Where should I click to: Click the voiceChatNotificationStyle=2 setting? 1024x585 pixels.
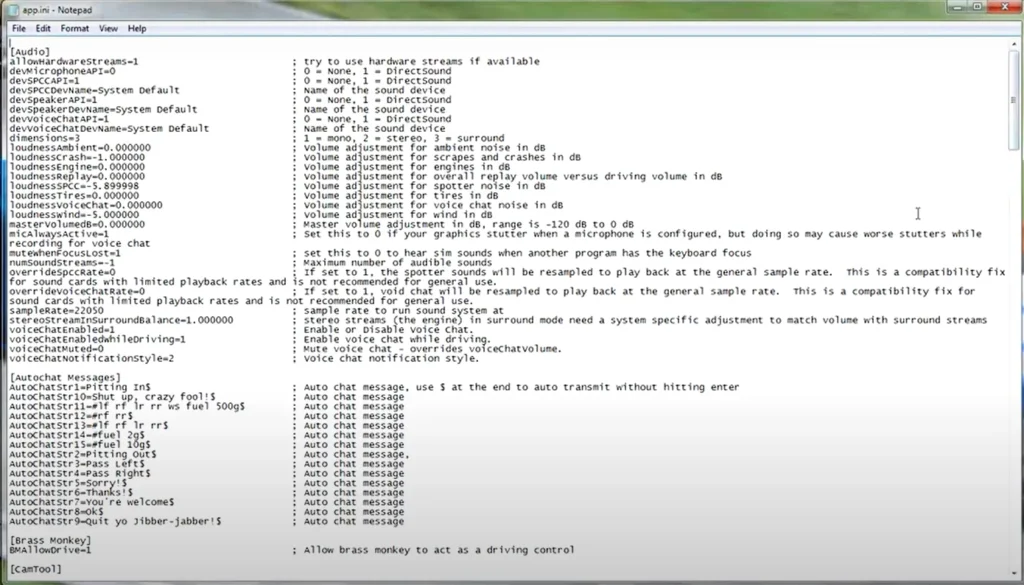point(91,358)
